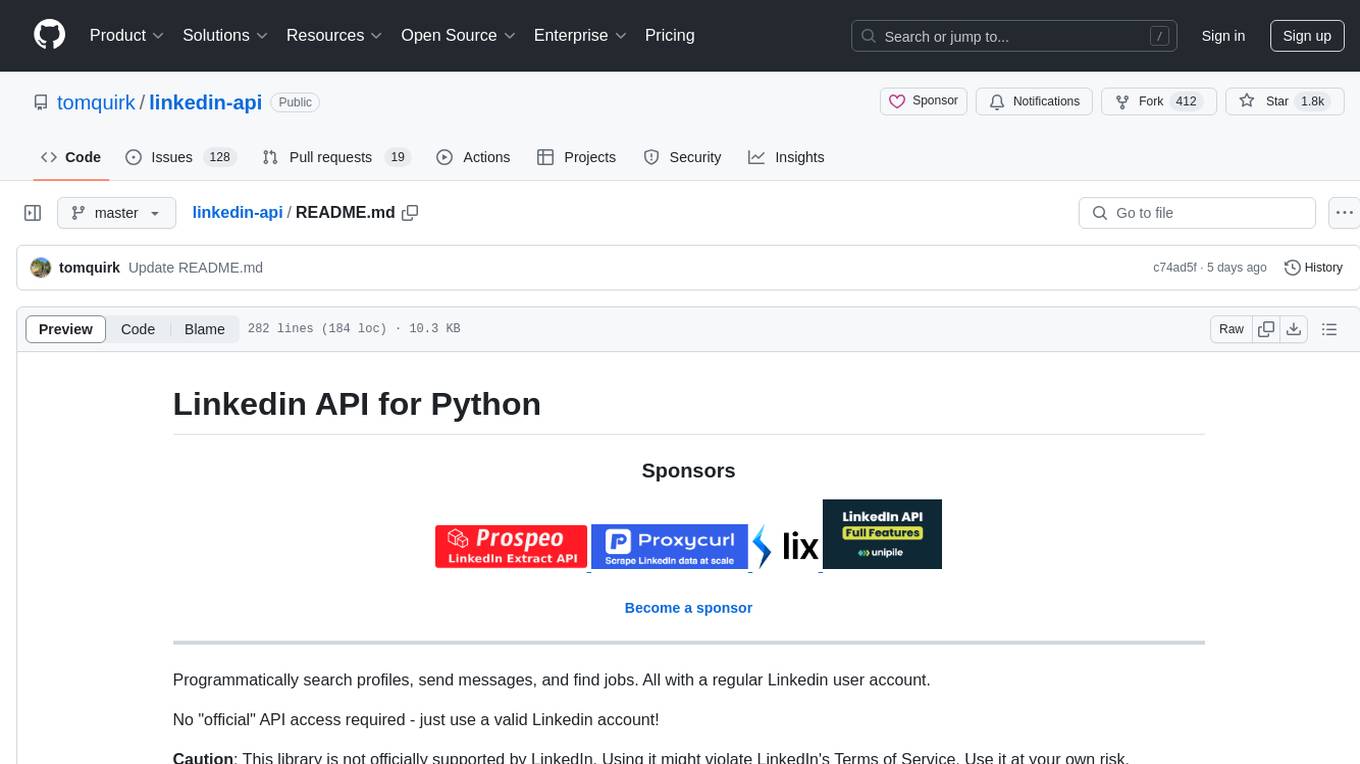Viewport: 1360px width, 764px height.
Task: Select the Blame view
Action: point(205,329)
